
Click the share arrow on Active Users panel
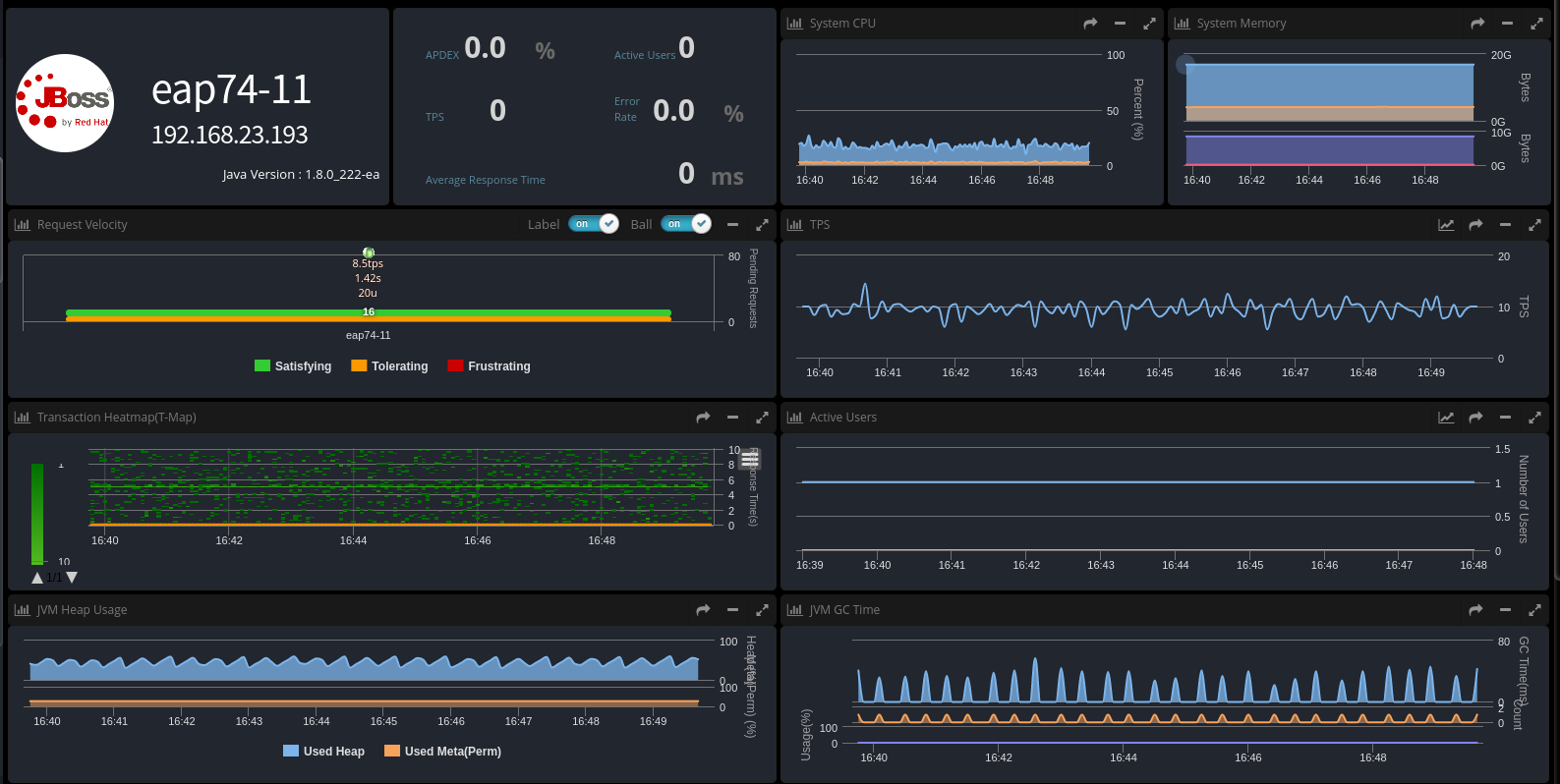[1475, 418]
